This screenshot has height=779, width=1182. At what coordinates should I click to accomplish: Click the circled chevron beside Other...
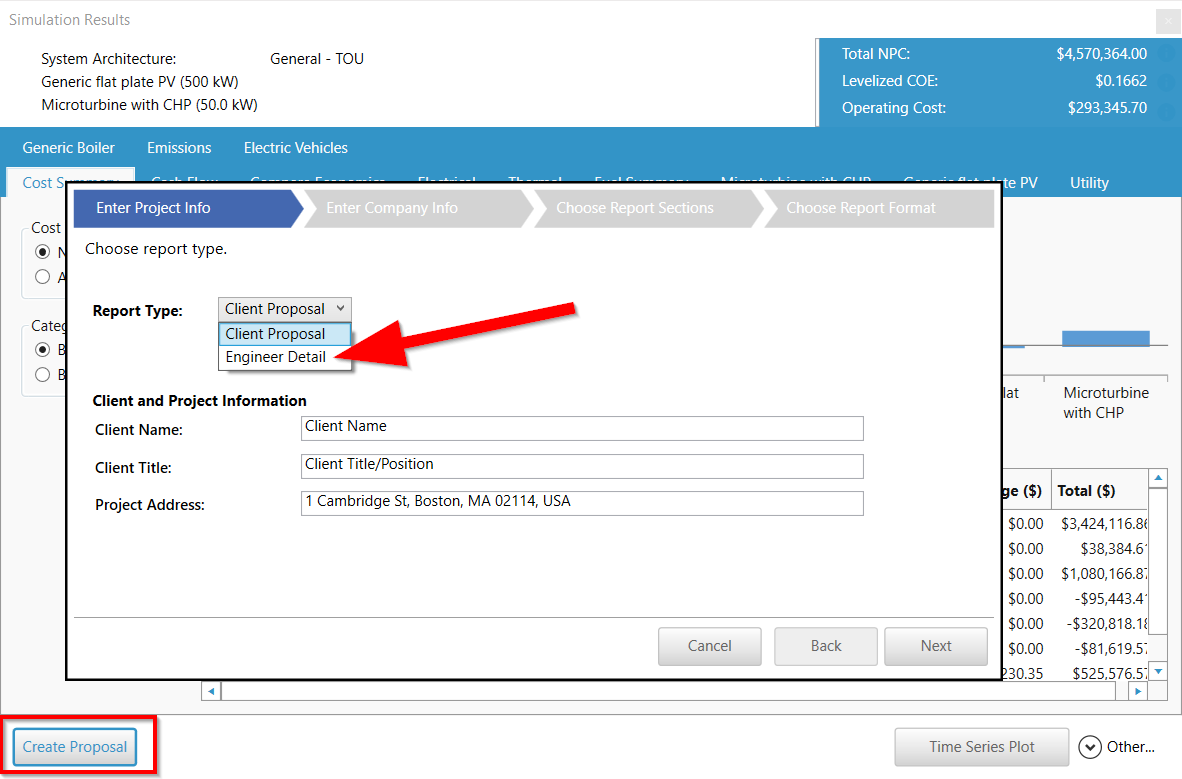click(1090, 747)
